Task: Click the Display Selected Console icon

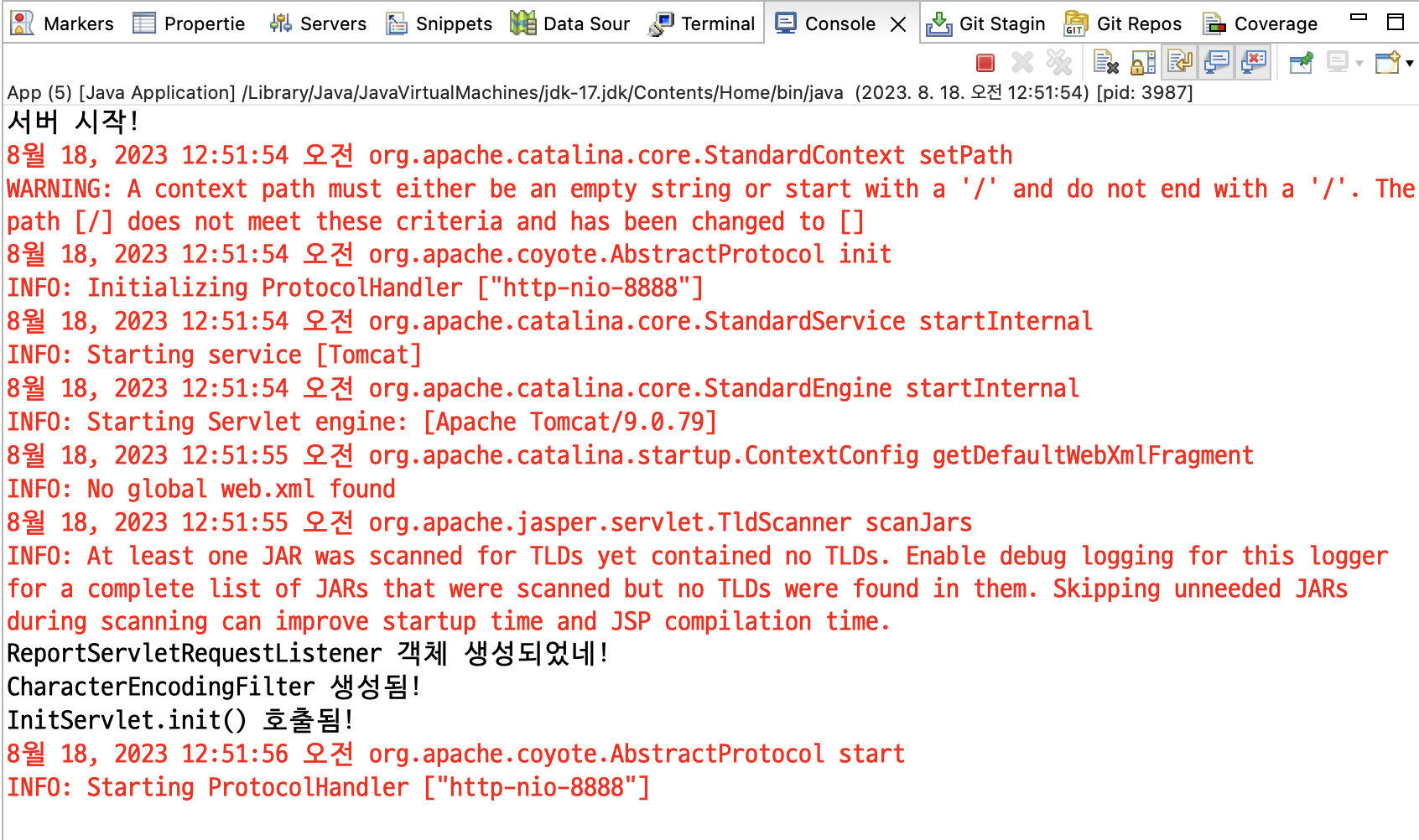Action: click(x=1338, y=63)
